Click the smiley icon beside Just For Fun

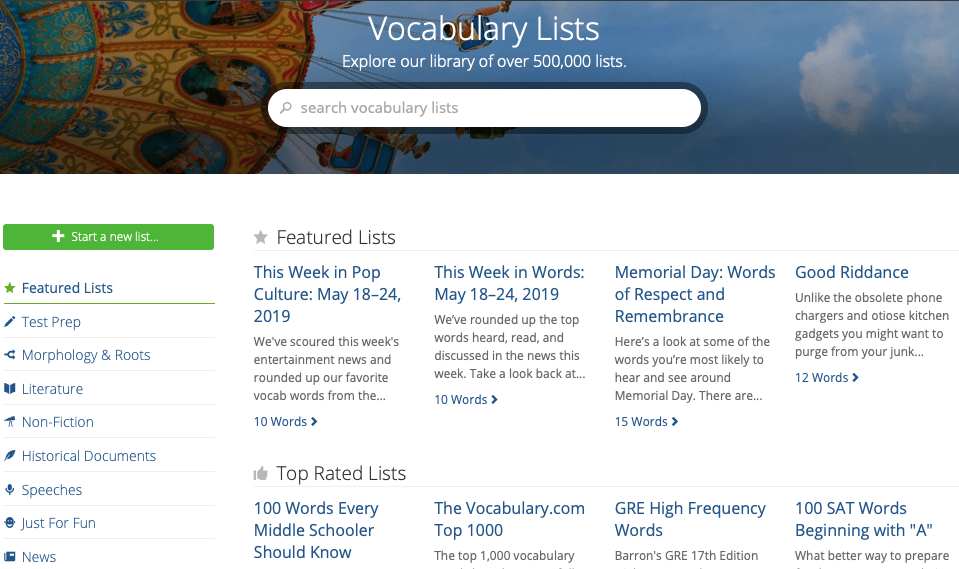(10, 523)
